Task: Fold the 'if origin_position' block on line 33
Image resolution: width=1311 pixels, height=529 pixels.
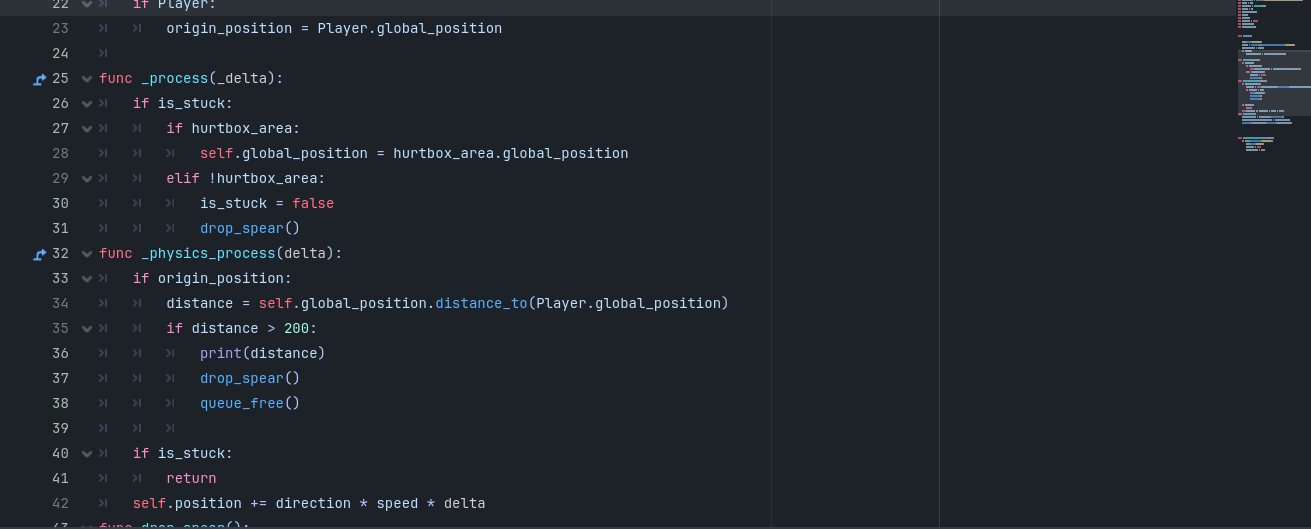Action: (87, 279)
